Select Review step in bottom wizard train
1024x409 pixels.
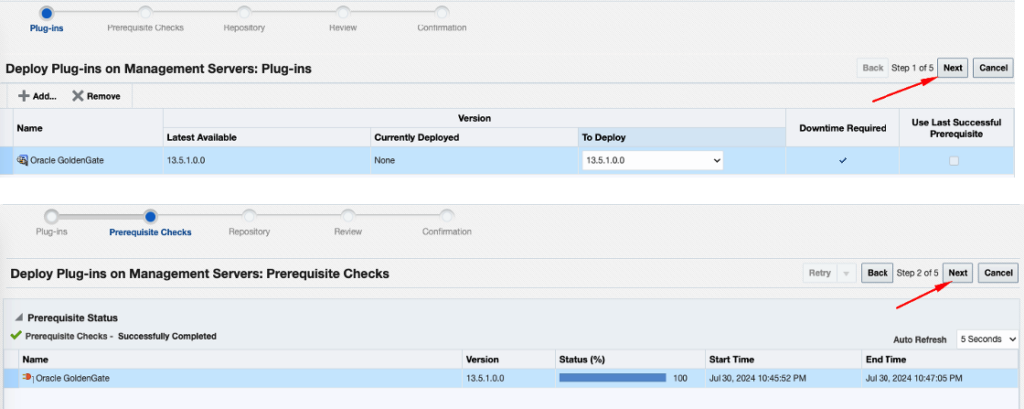[348, 216]
